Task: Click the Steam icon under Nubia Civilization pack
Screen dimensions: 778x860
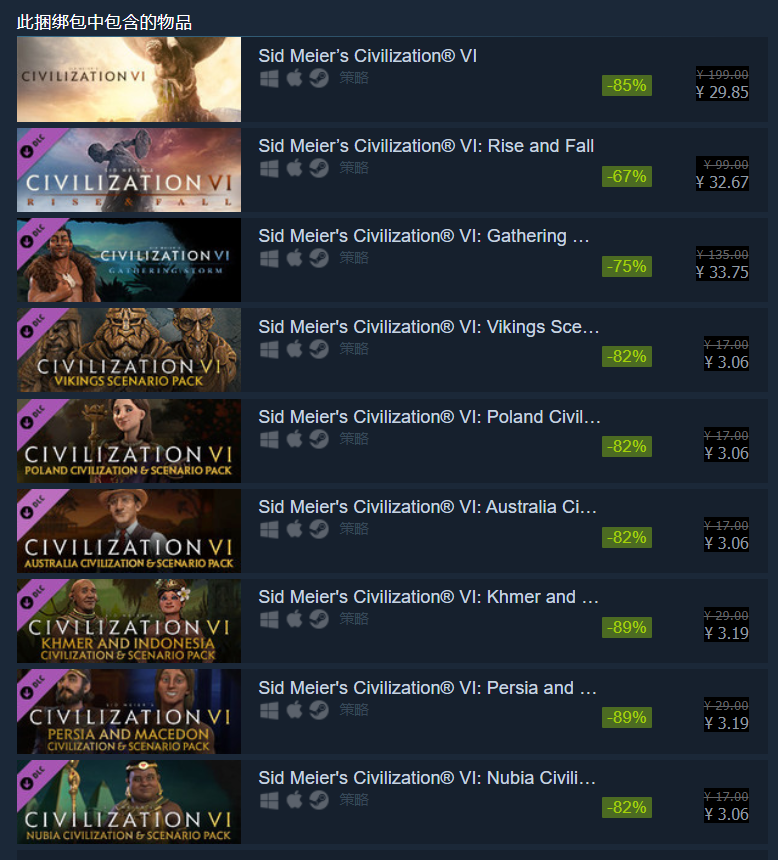Action: pos(319,800)
